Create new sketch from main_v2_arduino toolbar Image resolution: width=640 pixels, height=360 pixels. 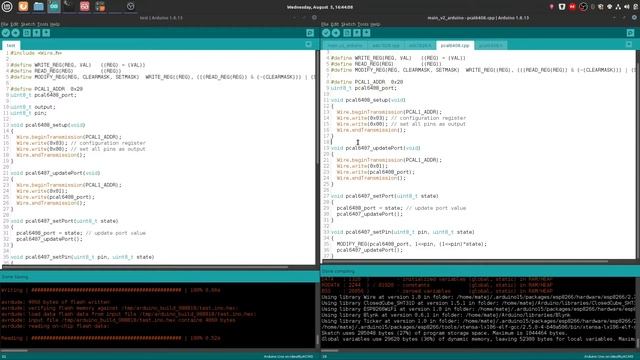click(347, 33)
